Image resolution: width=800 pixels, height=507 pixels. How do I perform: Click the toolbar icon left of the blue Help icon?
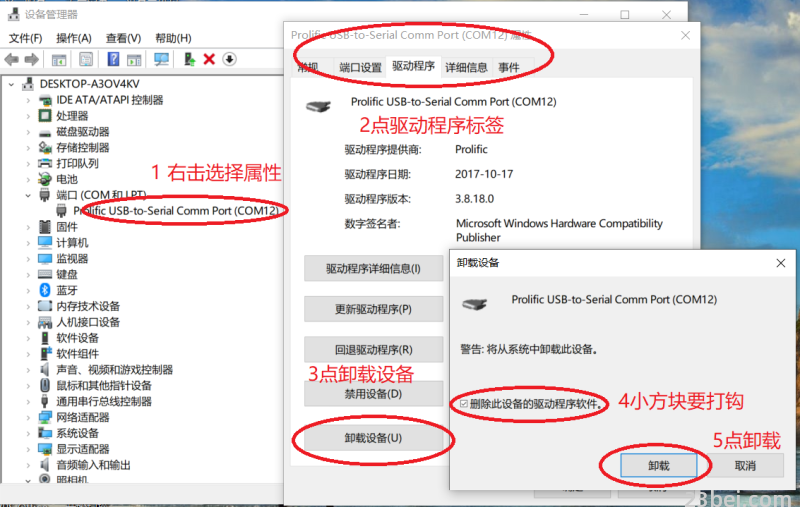tap(86, 60)
